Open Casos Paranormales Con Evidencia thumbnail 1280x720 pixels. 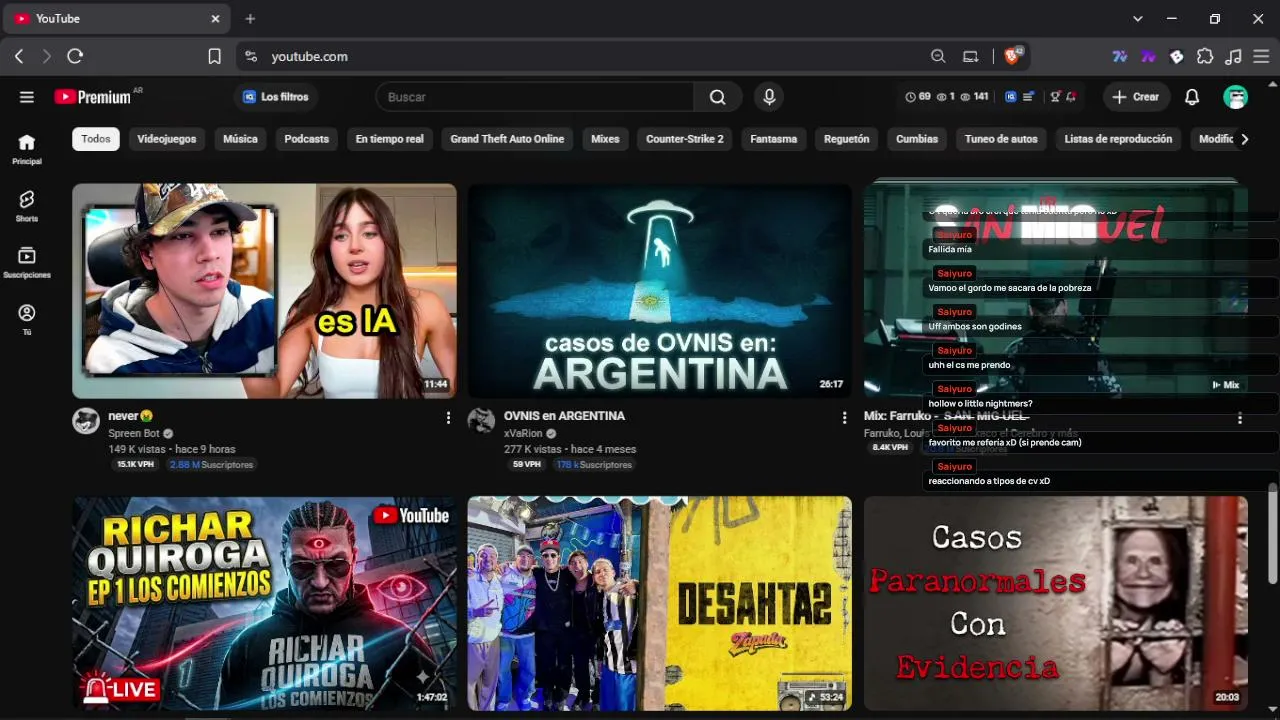(1056, 604)
